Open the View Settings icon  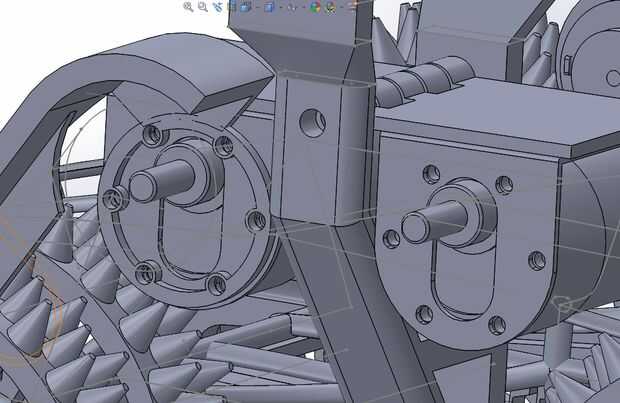click(353, 6)
